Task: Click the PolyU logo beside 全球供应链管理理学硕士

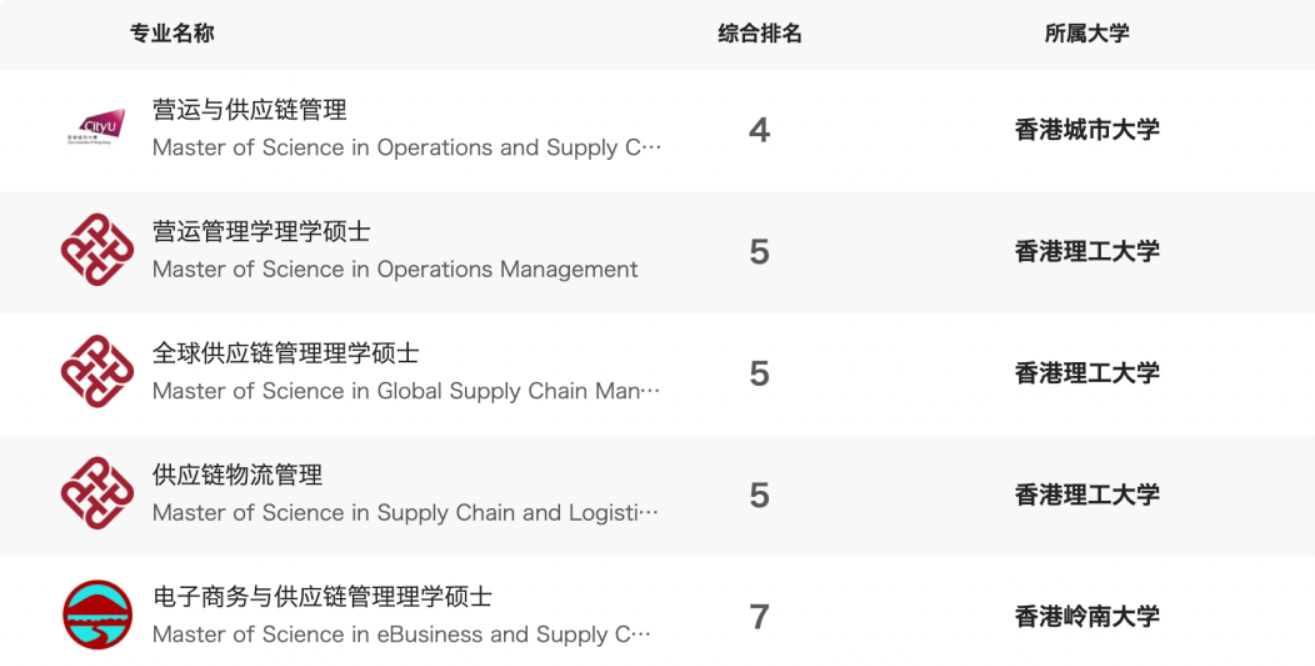Action: (x=97, y=372)
